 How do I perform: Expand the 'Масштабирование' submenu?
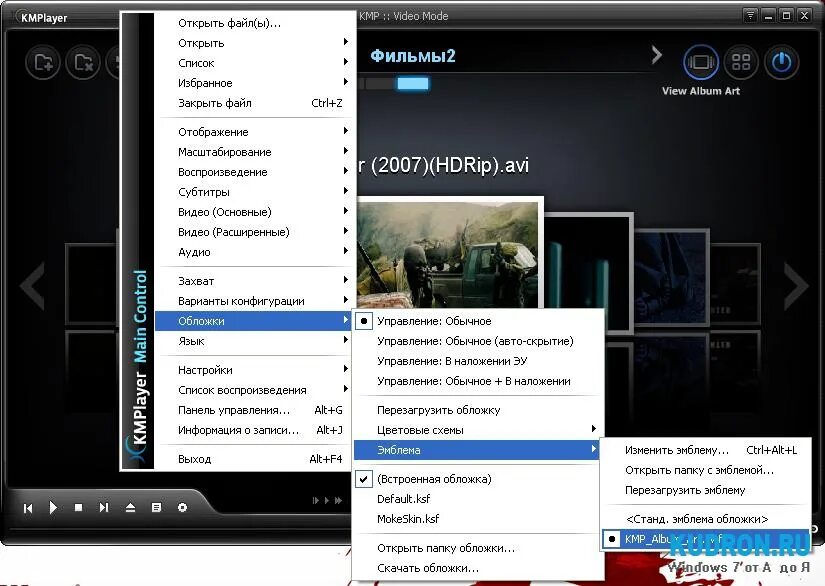[x=255, y=151]
